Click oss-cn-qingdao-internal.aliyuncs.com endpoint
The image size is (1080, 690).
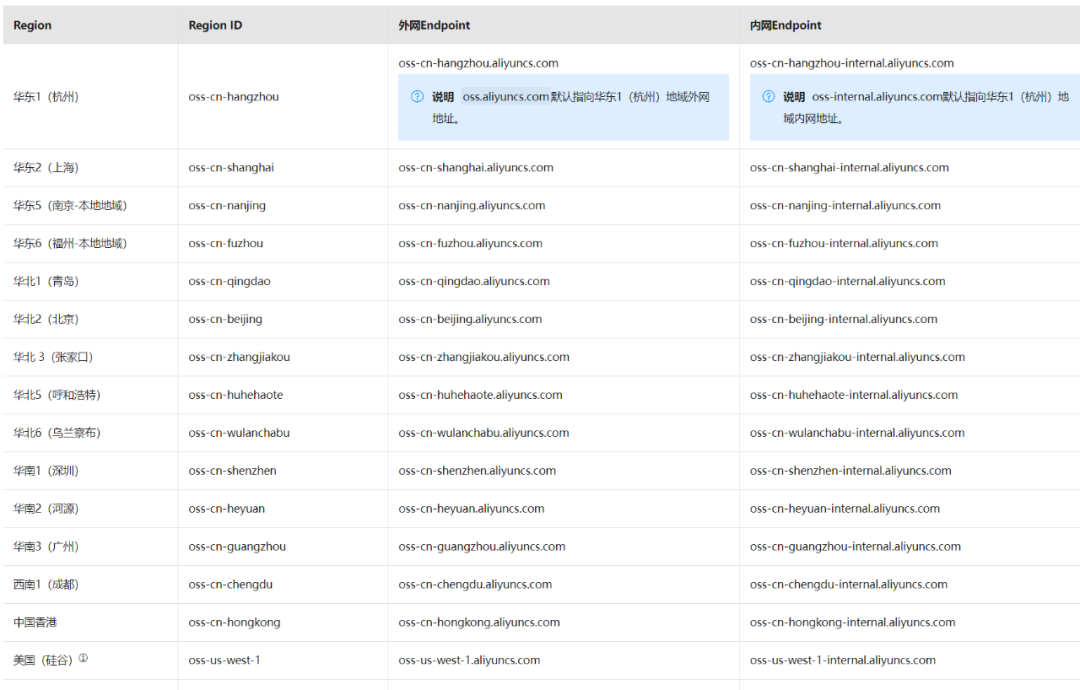click(x=848, y=282)
